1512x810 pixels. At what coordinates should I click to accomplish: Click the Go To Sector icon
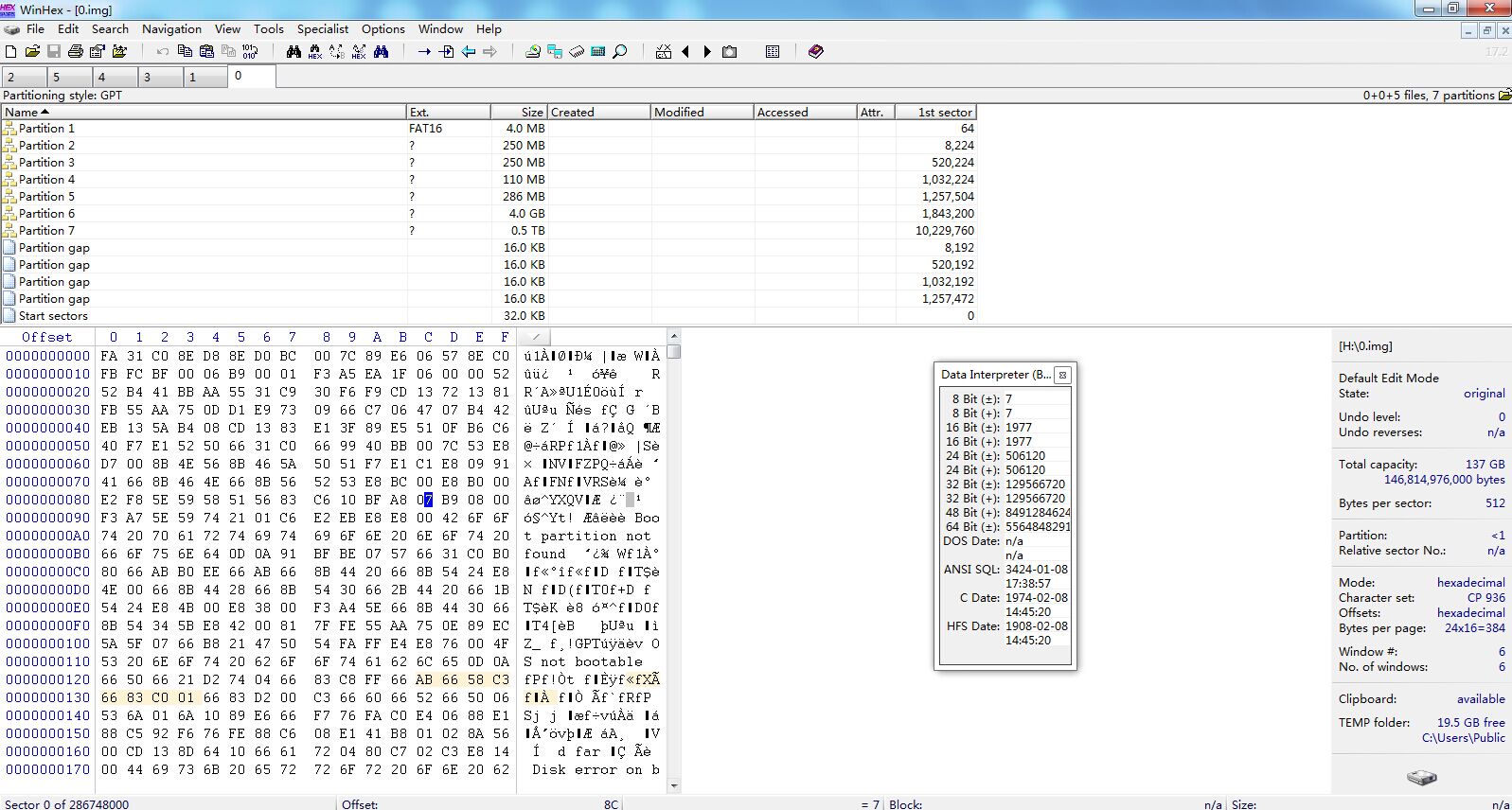point(446,51)
